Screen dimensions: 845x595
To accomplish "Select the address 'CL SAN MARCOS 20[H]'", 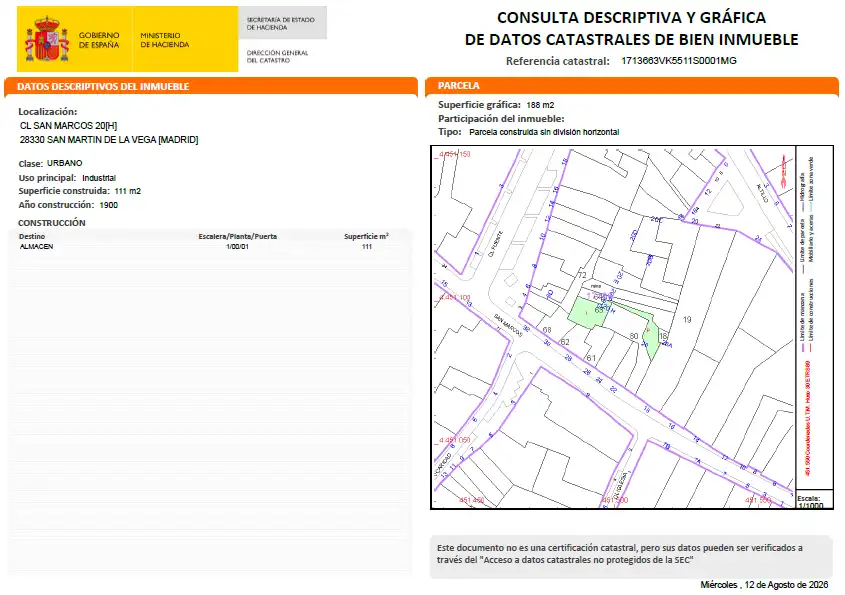I will pos(68,126).
